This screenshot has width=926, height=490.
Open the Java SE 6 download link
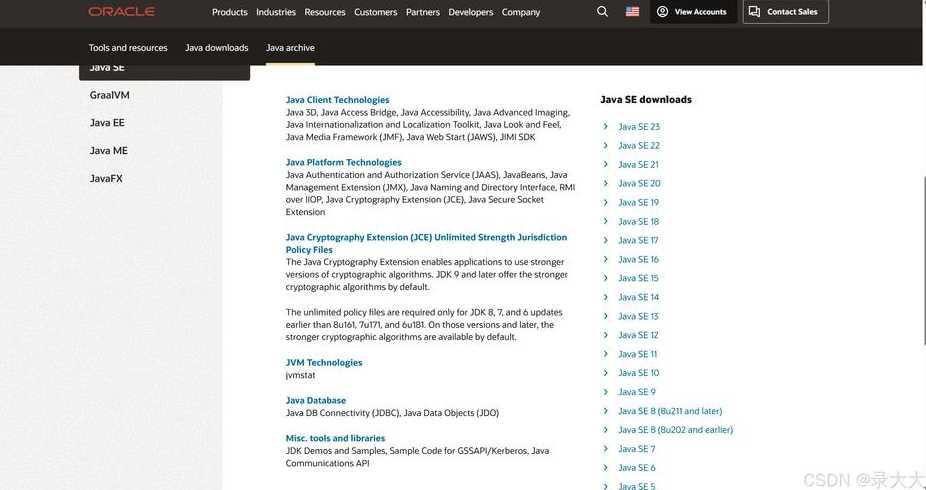click(637, 468)
